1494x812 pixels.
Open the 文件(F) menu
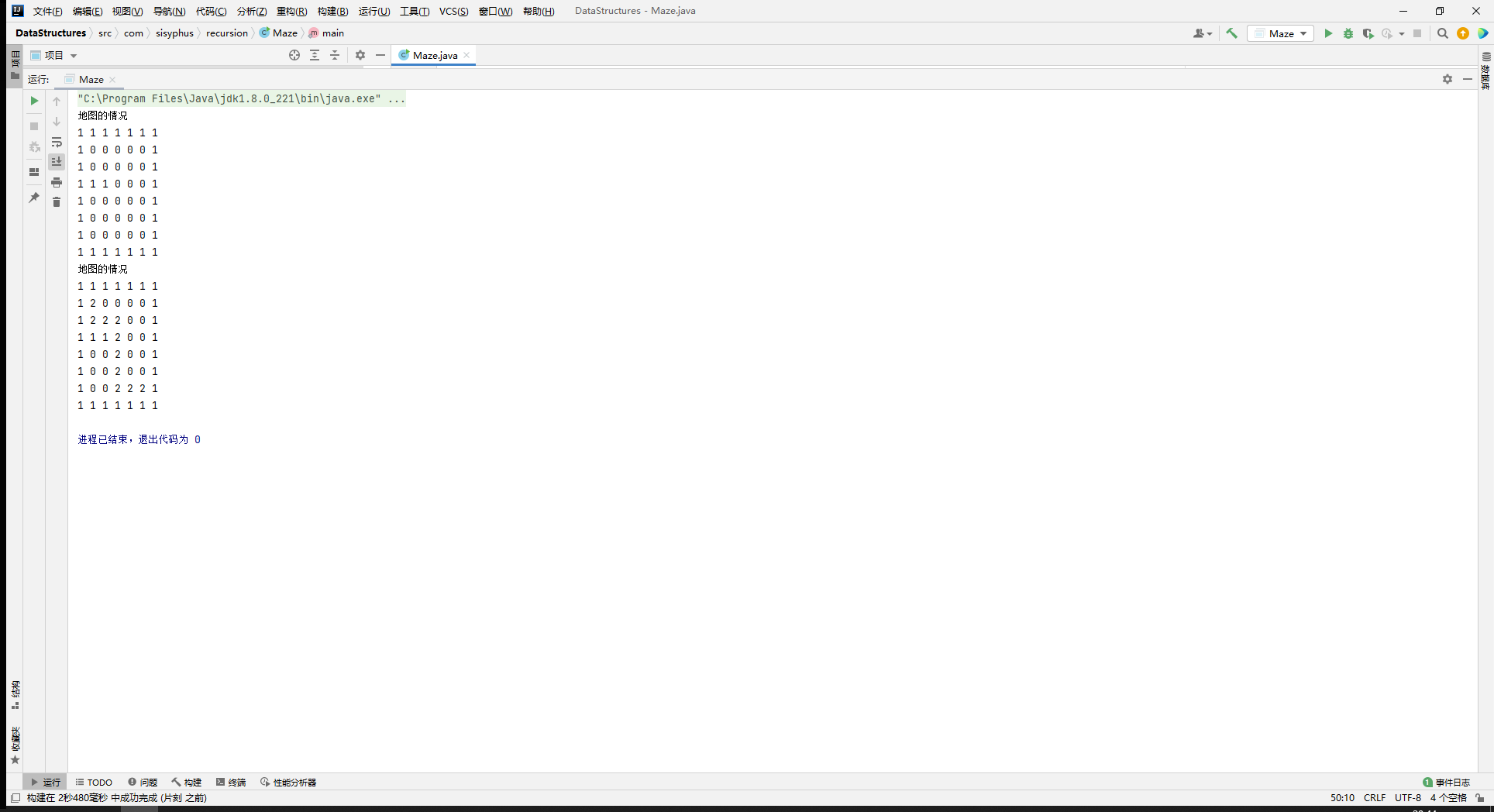(x=48, y=11)
